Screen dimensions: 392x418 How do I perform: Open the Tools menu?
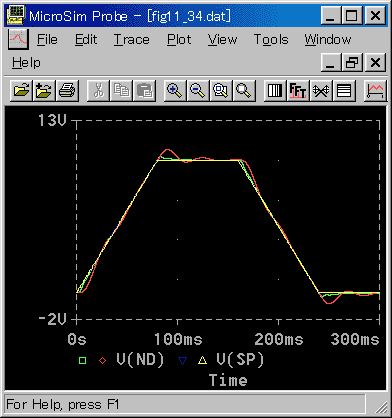tap(271, 40)
